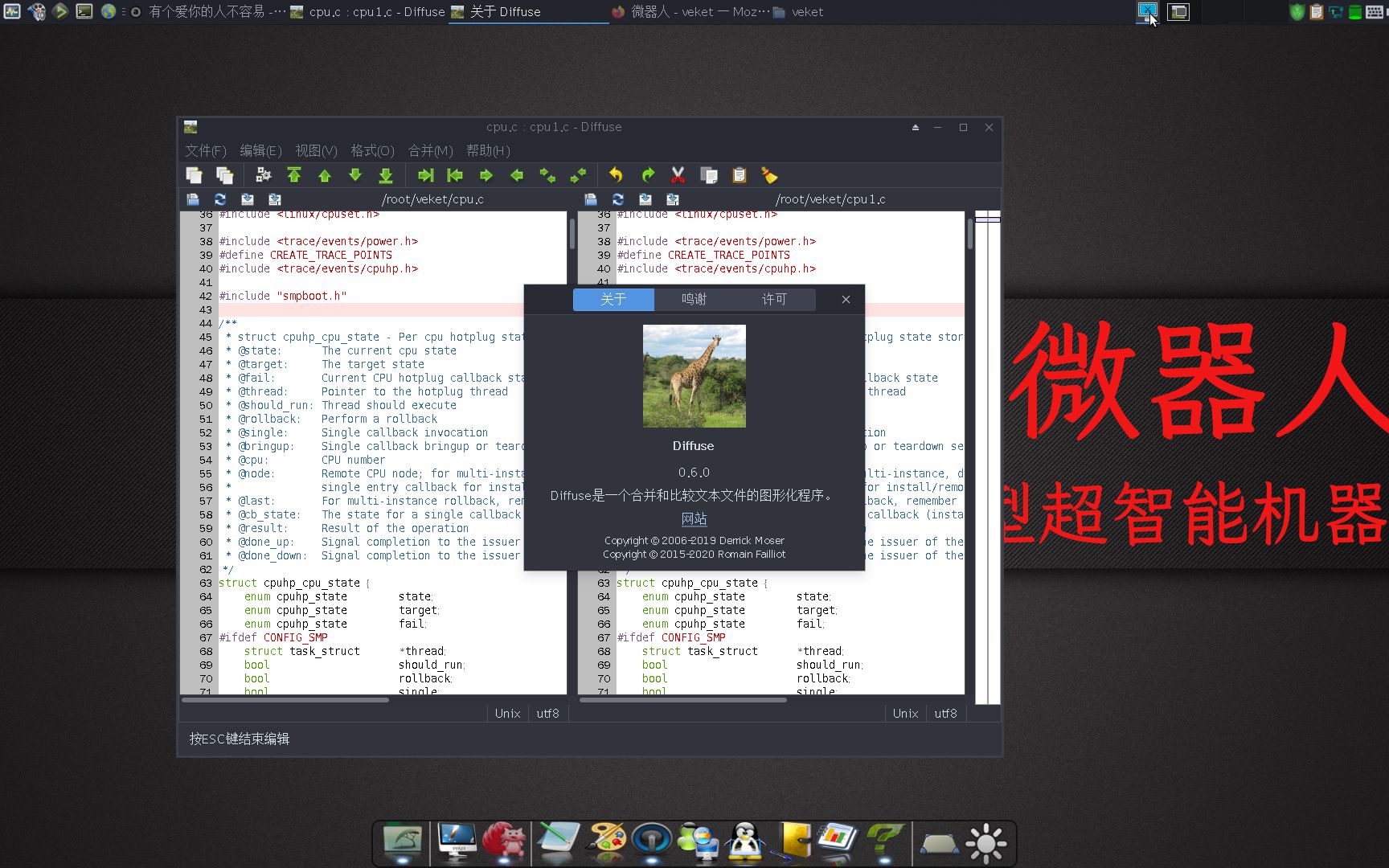Click the Copy Selection Right icon

tap(425, 175)
